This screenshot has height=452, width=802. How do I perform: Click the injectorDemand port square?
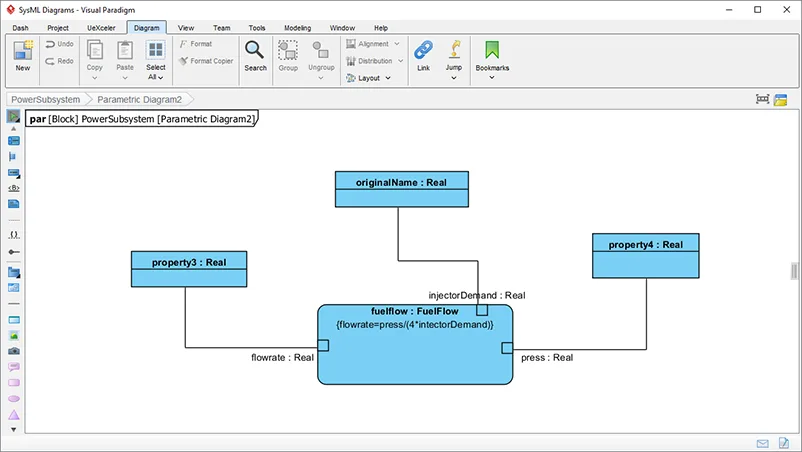pyautogui.click(x=482, y=310)
